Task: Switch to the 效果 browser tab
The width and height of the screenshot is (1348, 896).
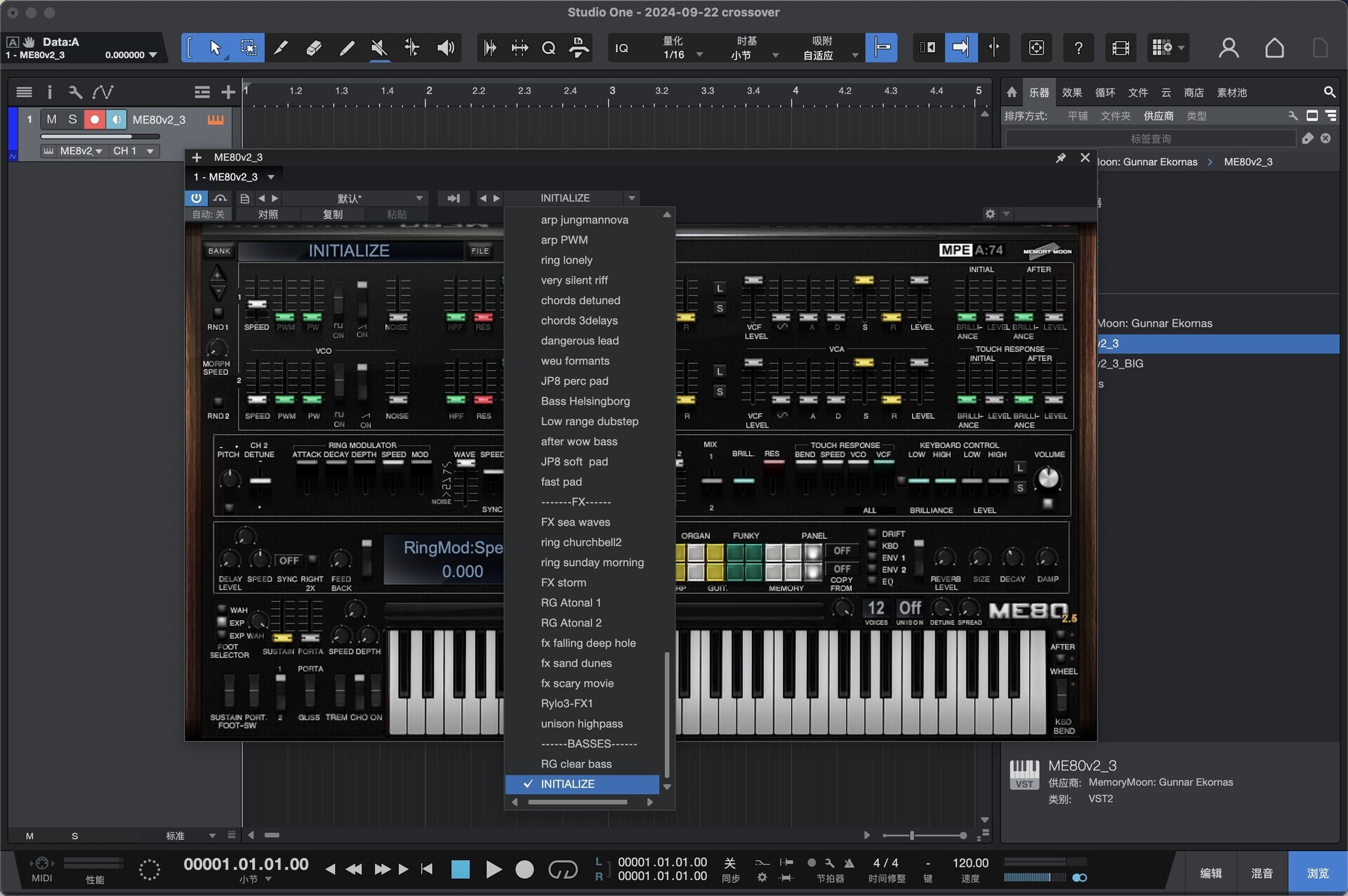Action: coord(1071,92)
